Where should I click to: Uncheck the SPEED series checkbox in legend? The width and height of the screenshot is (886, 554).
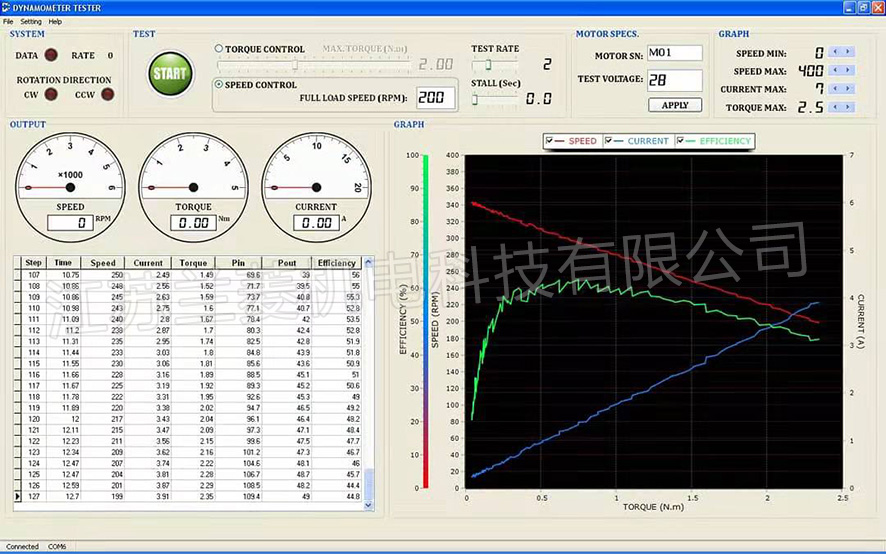(x=550, y=141)
